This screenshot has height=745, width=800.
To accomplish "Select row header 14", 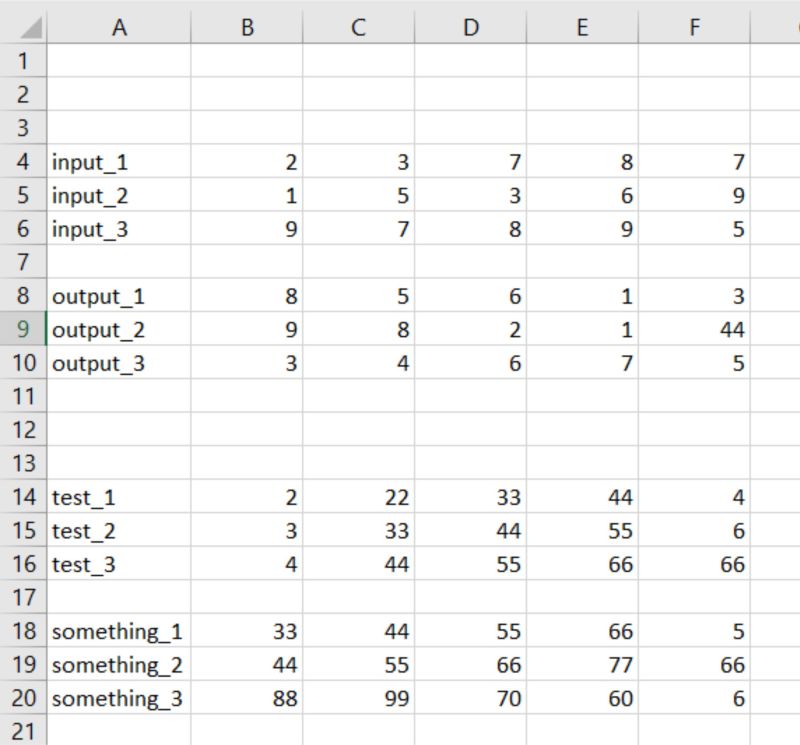I will (22, 497).
